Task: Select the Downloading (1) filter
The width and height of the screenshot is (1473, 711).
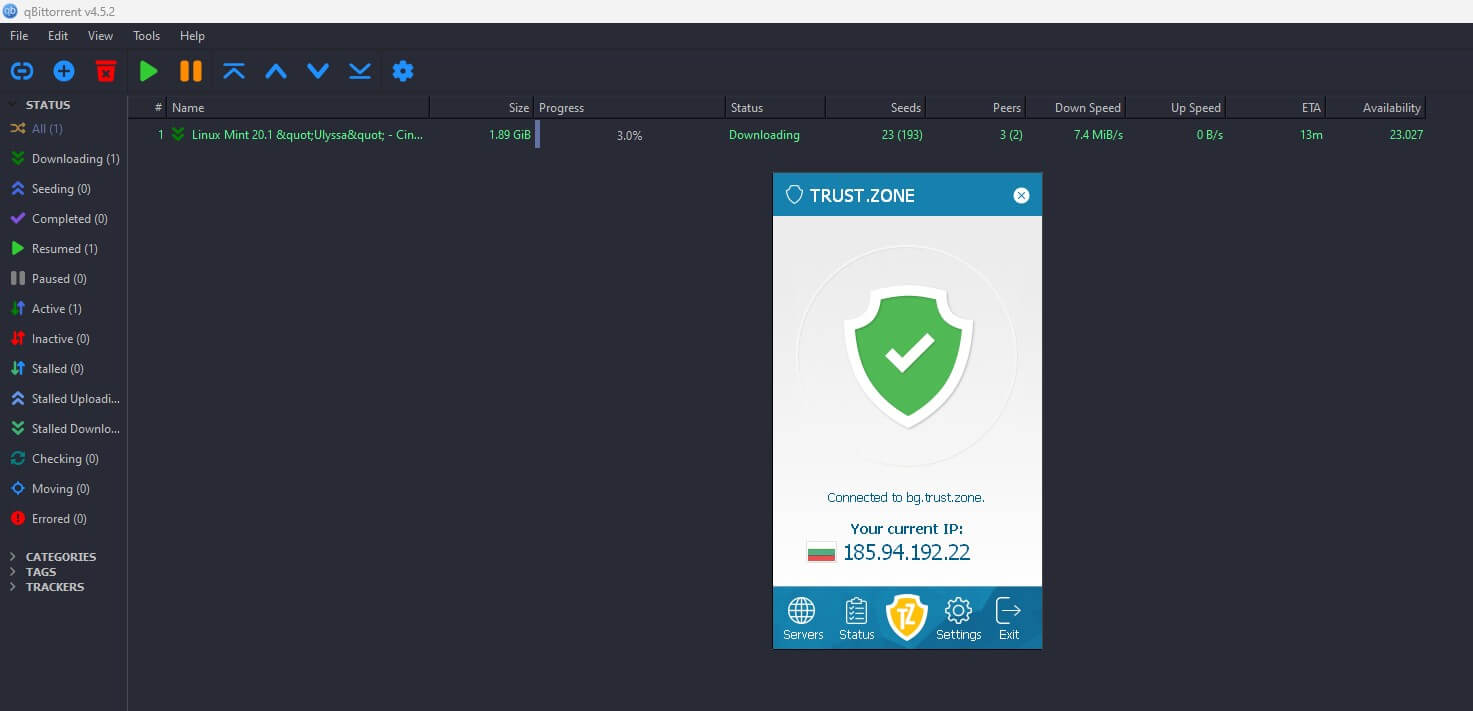Action: 64,159
